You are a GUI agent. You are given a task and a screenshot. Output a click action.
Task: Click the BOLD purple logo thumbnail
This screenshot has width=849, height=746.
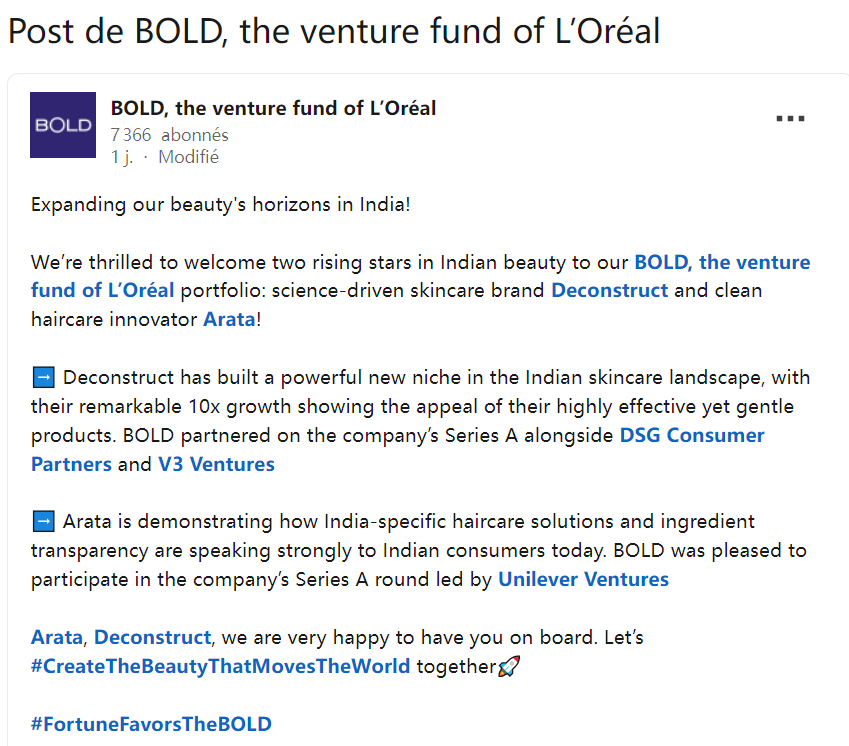point(63,125)
